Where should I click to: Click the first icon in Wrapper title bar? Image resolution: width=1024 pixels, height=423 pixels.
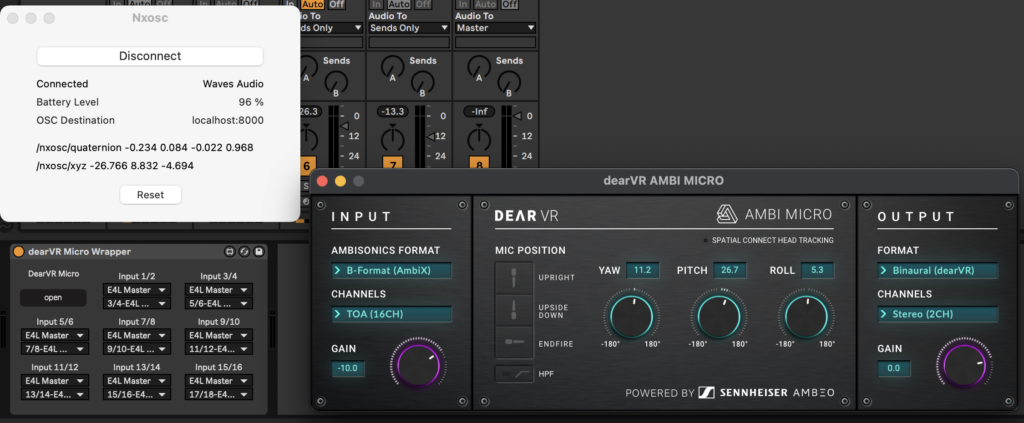[230, 251]
